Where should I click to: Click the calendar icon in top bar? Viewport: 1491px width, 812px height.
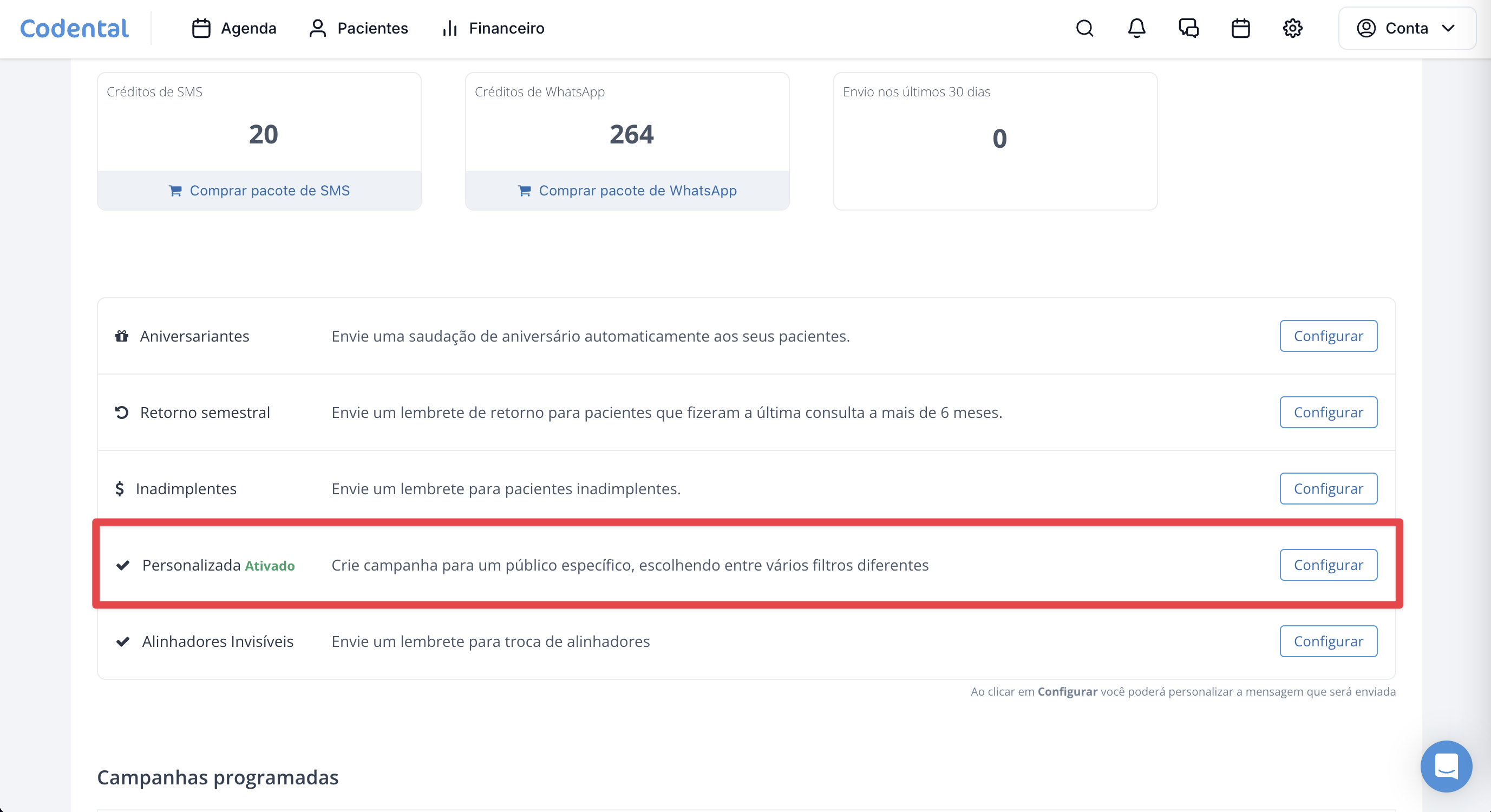[x=1240, y=28]
